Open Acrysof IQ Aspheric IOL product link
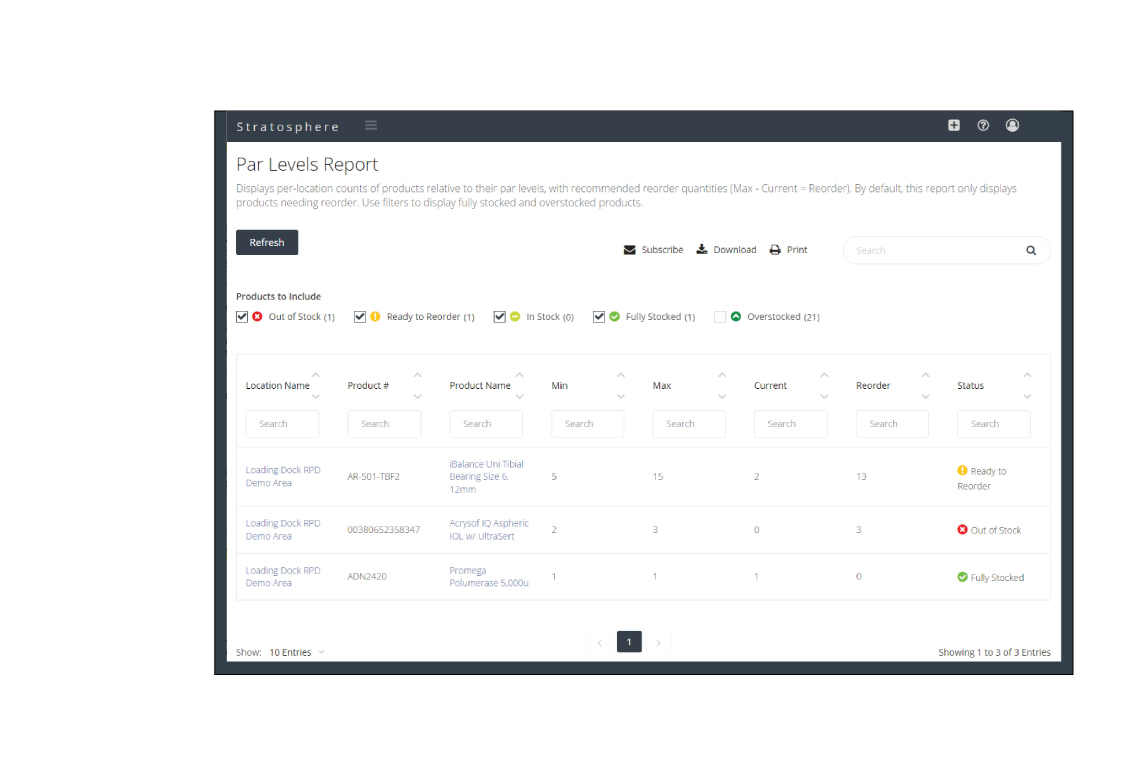The height and width of the screenshot is (767, 1145). 489,530
